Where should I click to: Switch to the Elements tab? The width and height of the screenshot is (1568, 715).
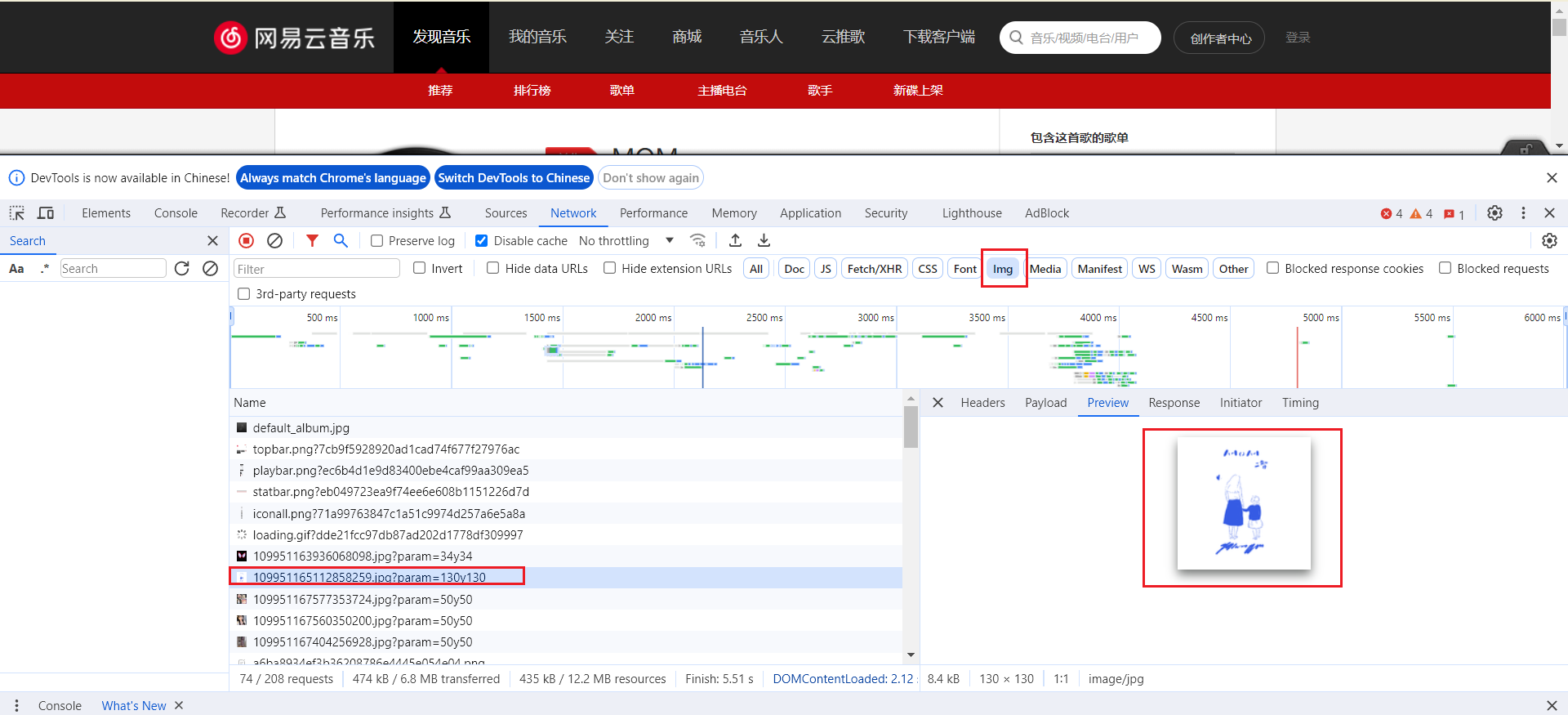106,213
